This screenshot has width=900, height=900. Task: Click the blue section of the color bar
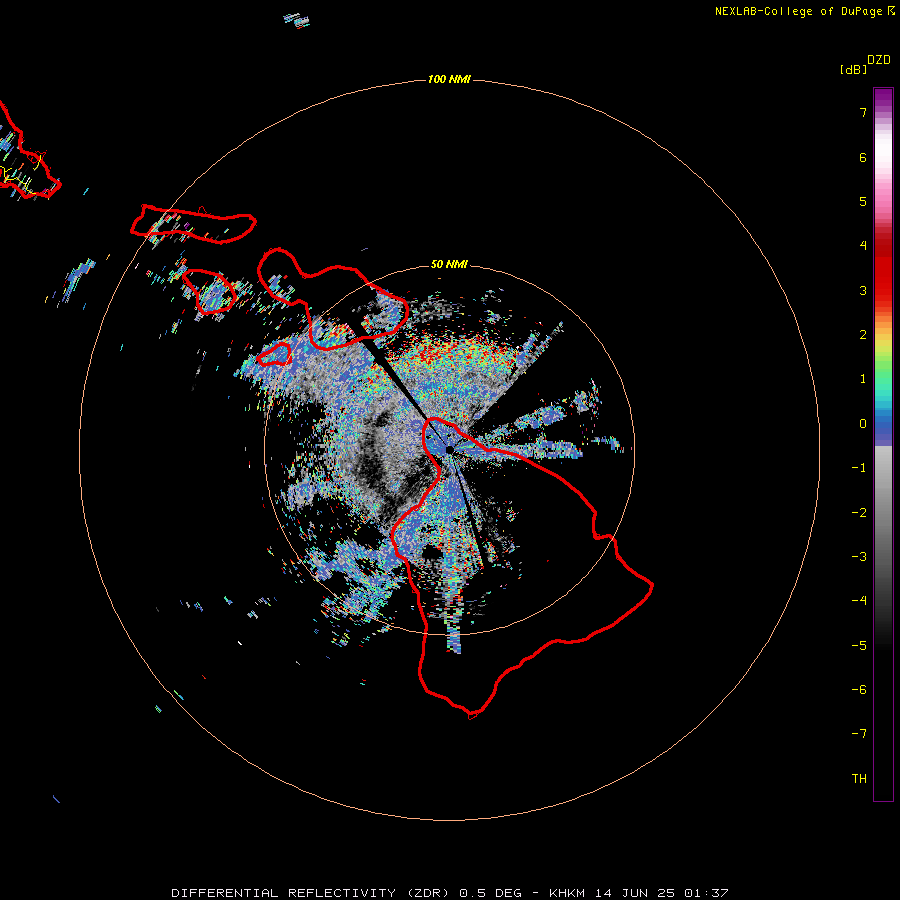click(883, 429)
